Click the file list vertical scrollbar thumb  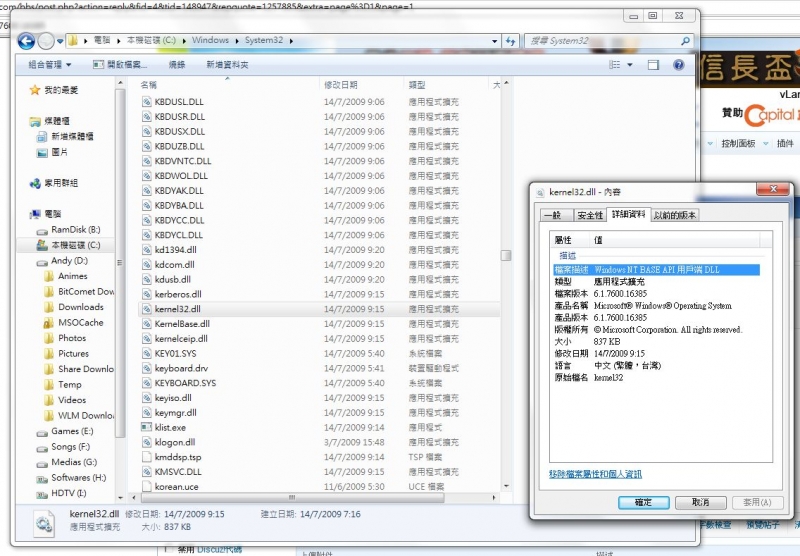coord(506,255)
